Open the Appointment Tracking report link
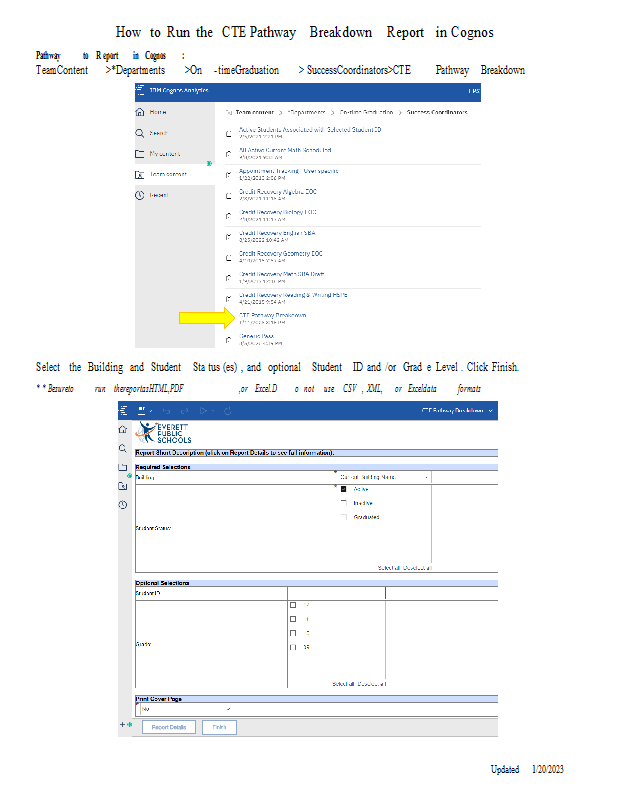Image resolution: width=618 pixels, height=800 pixels. (x=289, y=171)
